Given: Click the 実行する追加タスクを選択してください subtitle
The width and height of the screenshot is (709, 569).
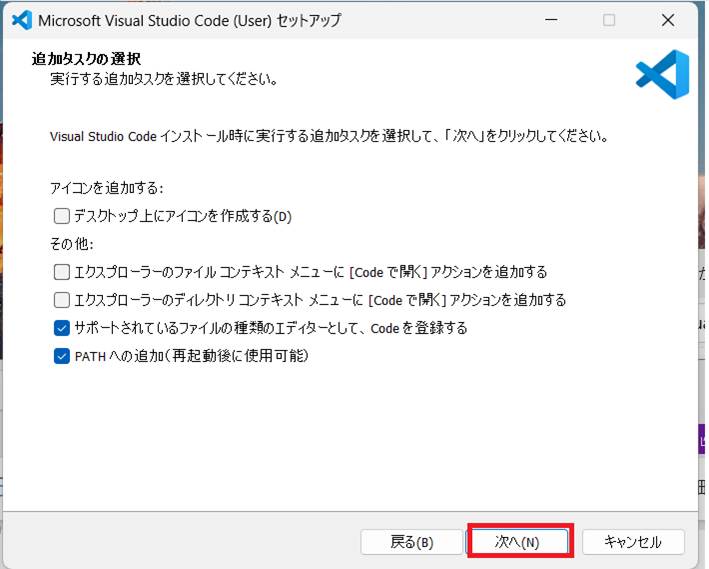Looking at the screenshot, I should (164, 78).
